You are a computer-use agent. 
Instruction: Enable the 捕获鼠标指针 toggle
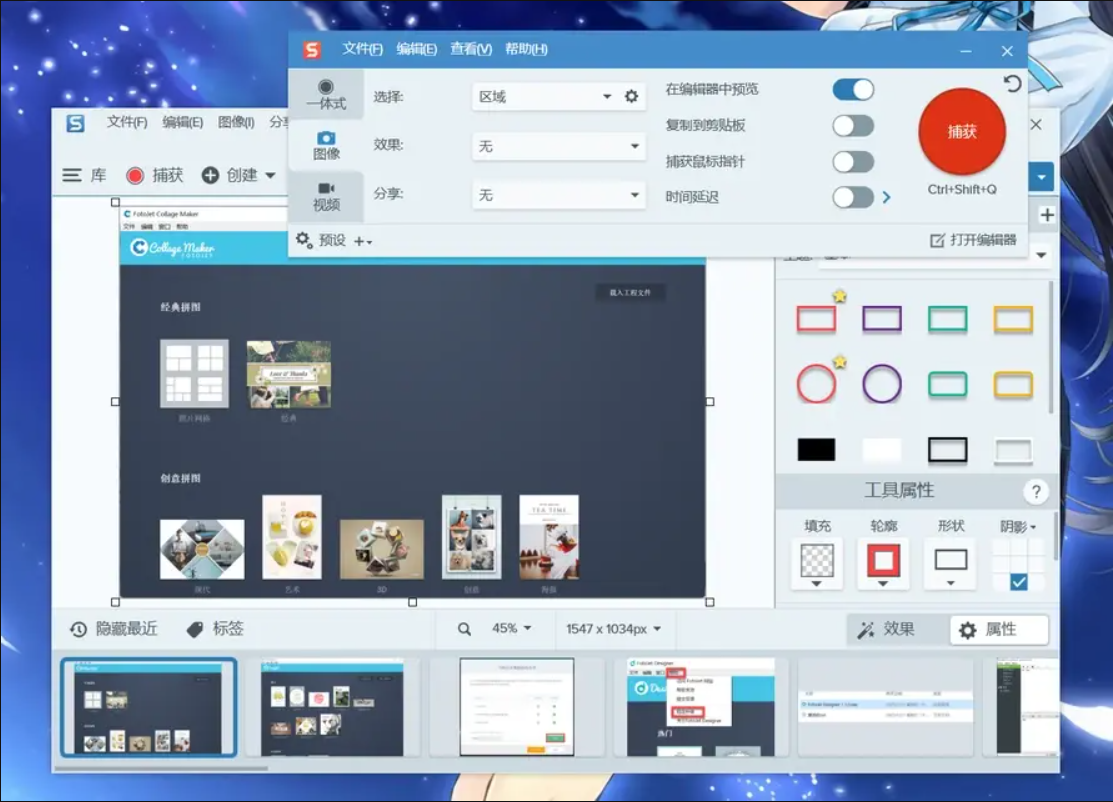[x=853, y=162]
